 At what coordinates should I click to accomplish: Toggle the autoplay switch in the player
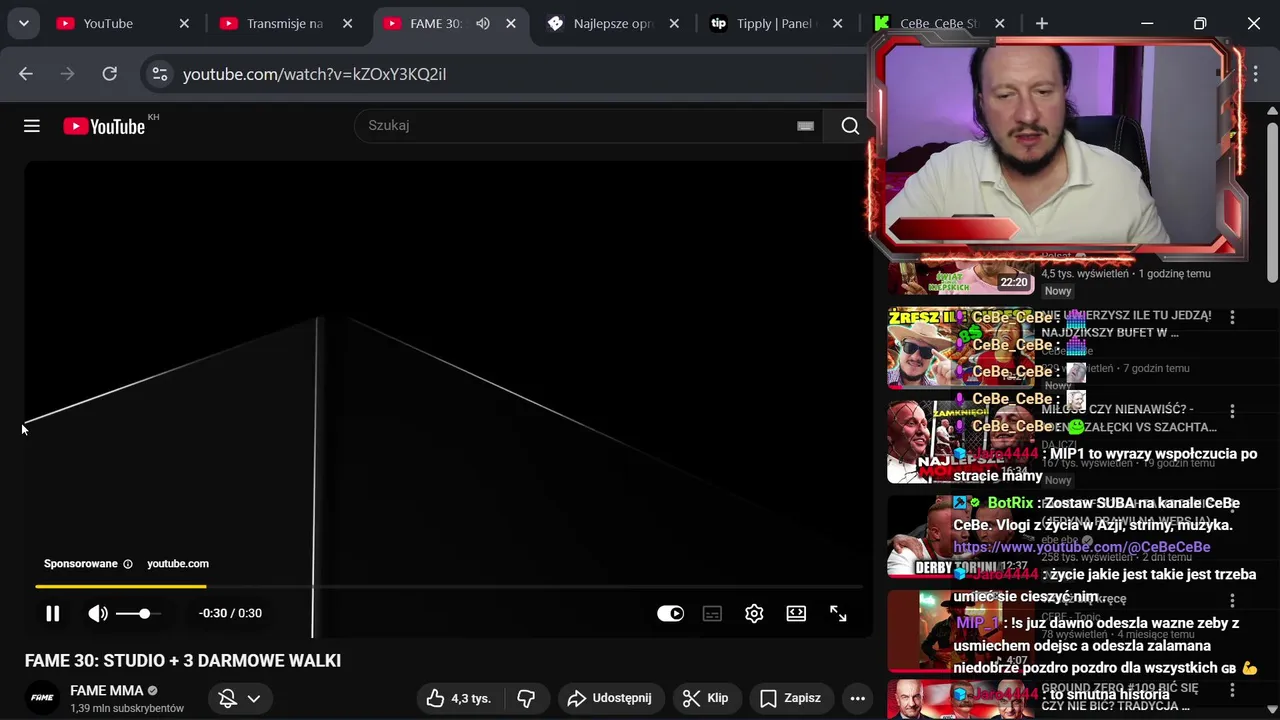[x=670, y=614]
